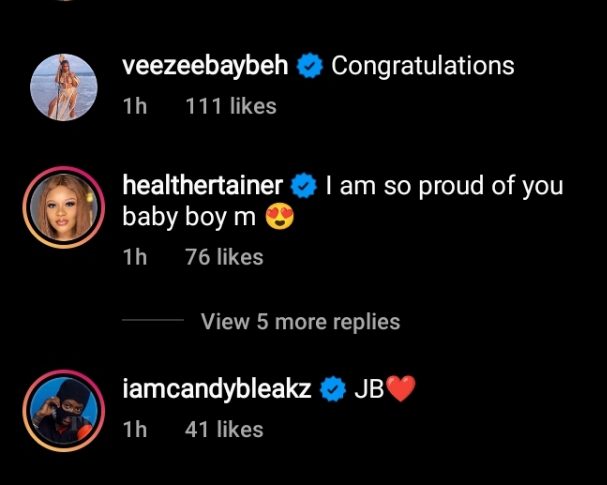Select the iamcandybleakz username
Viewport: 607px width, 485px height.
click(x=217, y=391)
